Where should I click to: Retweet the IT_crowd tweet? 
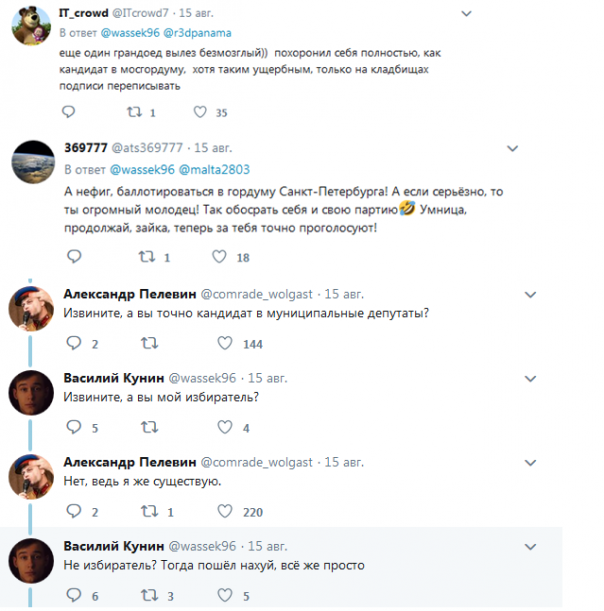pyautogui.click(x=135, y=113)
